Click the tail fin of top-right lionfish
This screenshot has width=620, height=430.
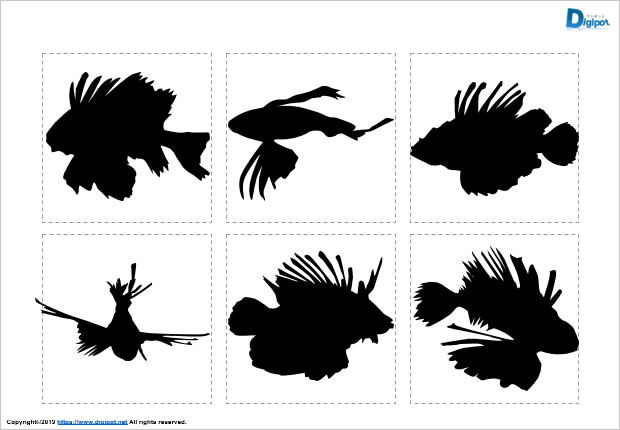(x=562, y=147)
